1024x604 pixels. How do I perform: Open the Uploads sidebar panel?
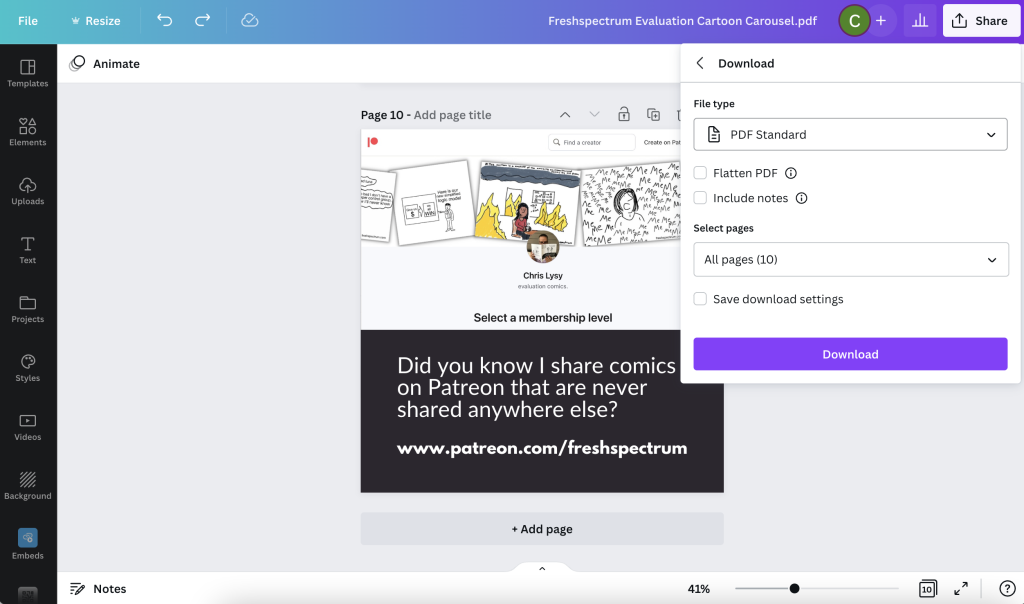coord(27,191)
